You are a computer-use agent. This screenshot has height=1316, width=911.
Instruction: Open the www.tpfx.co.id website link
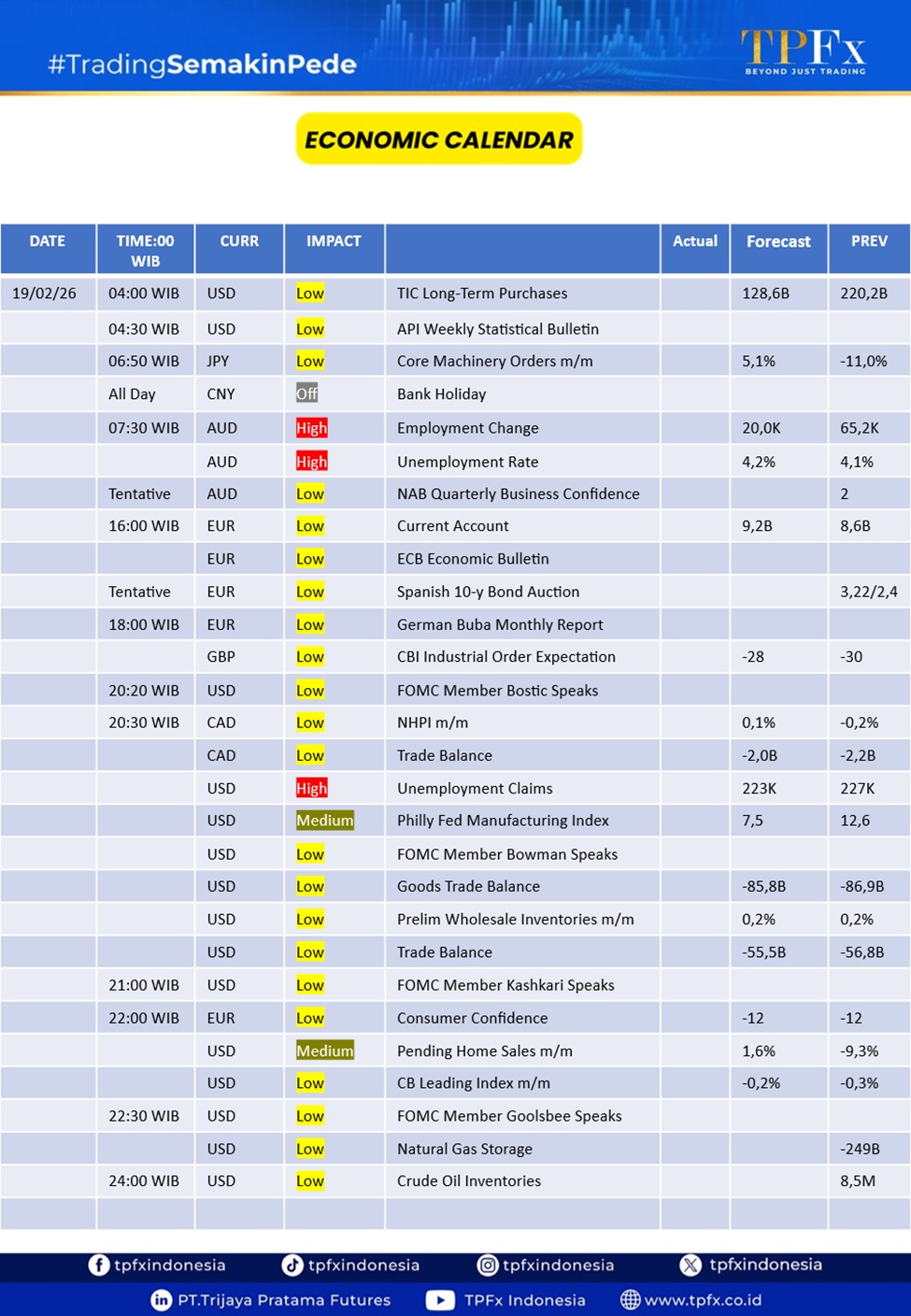(x=703, y=1300)
